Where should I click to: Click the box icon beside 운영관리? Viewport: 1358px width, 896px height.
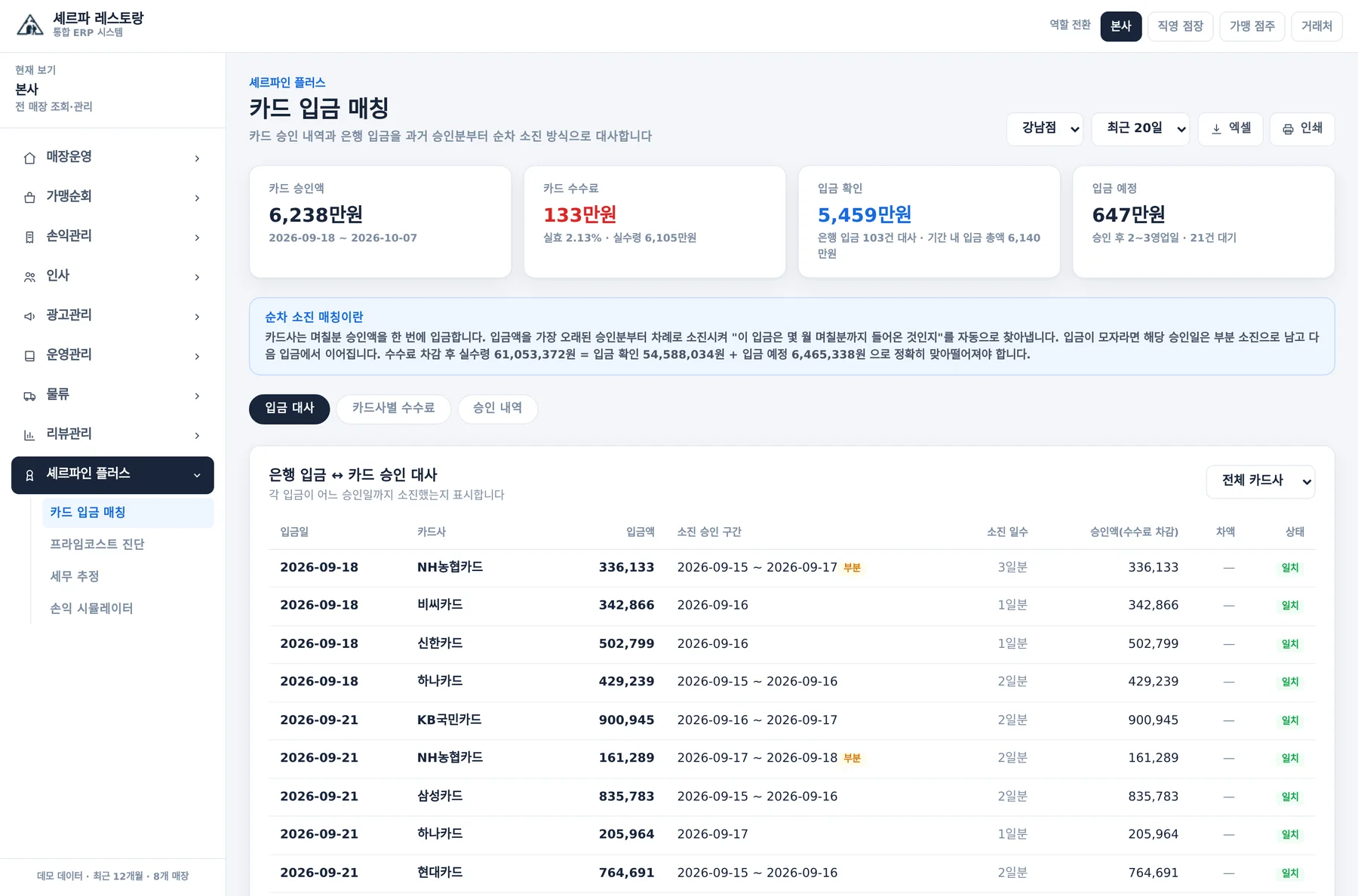(x=29, y=356)
